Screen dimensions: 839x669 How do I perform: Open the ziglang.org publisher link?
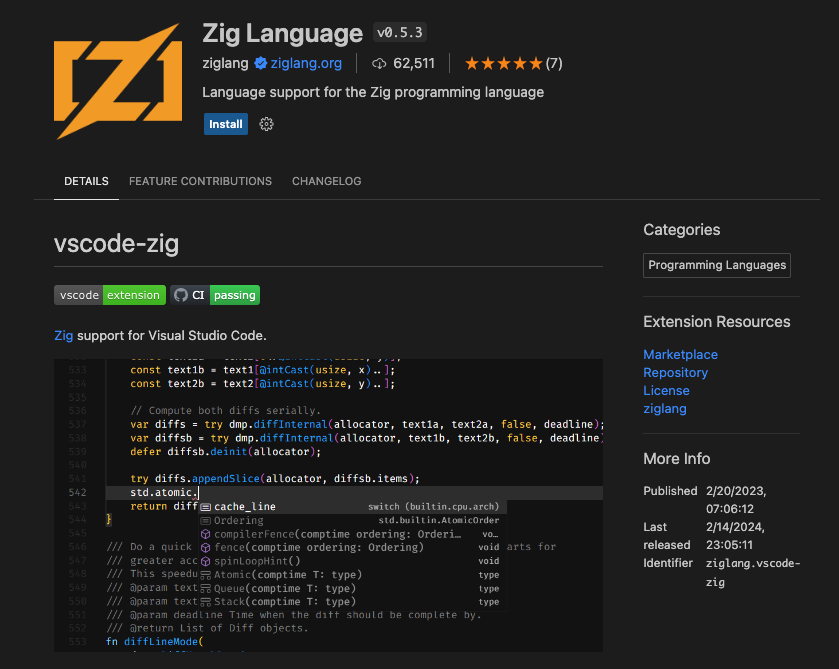tap(306, 63)
